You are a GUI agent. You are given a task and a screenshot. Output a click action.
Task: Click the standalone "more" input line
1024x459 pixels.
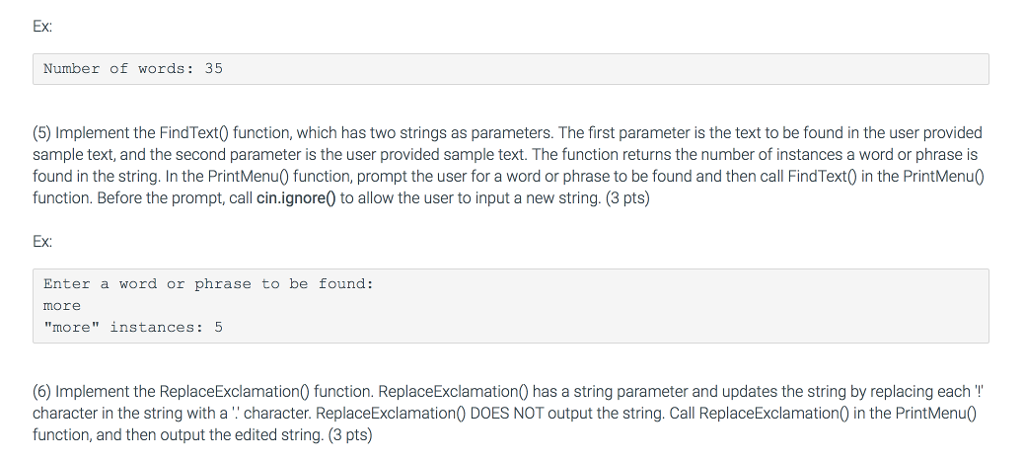tap(62, 306)
